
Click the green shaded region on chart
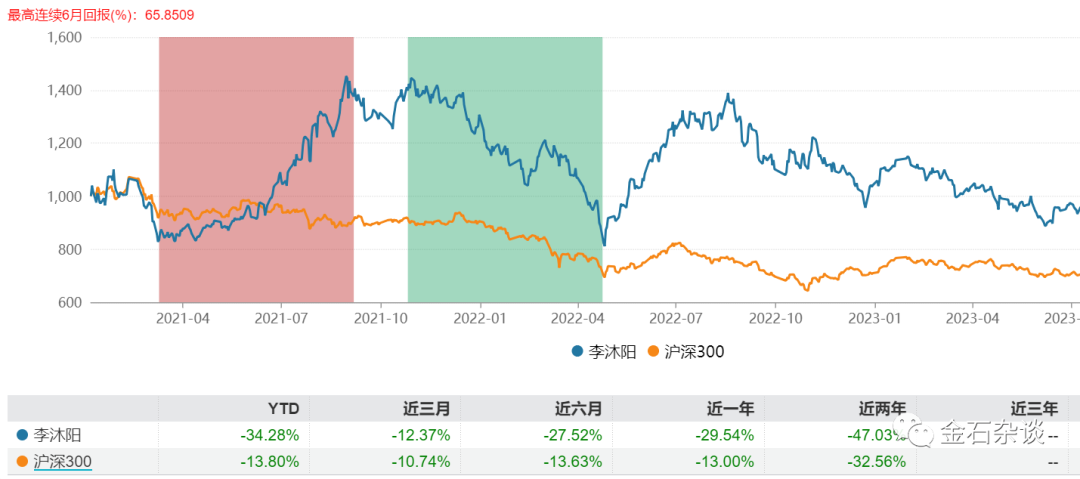point(505,170)
